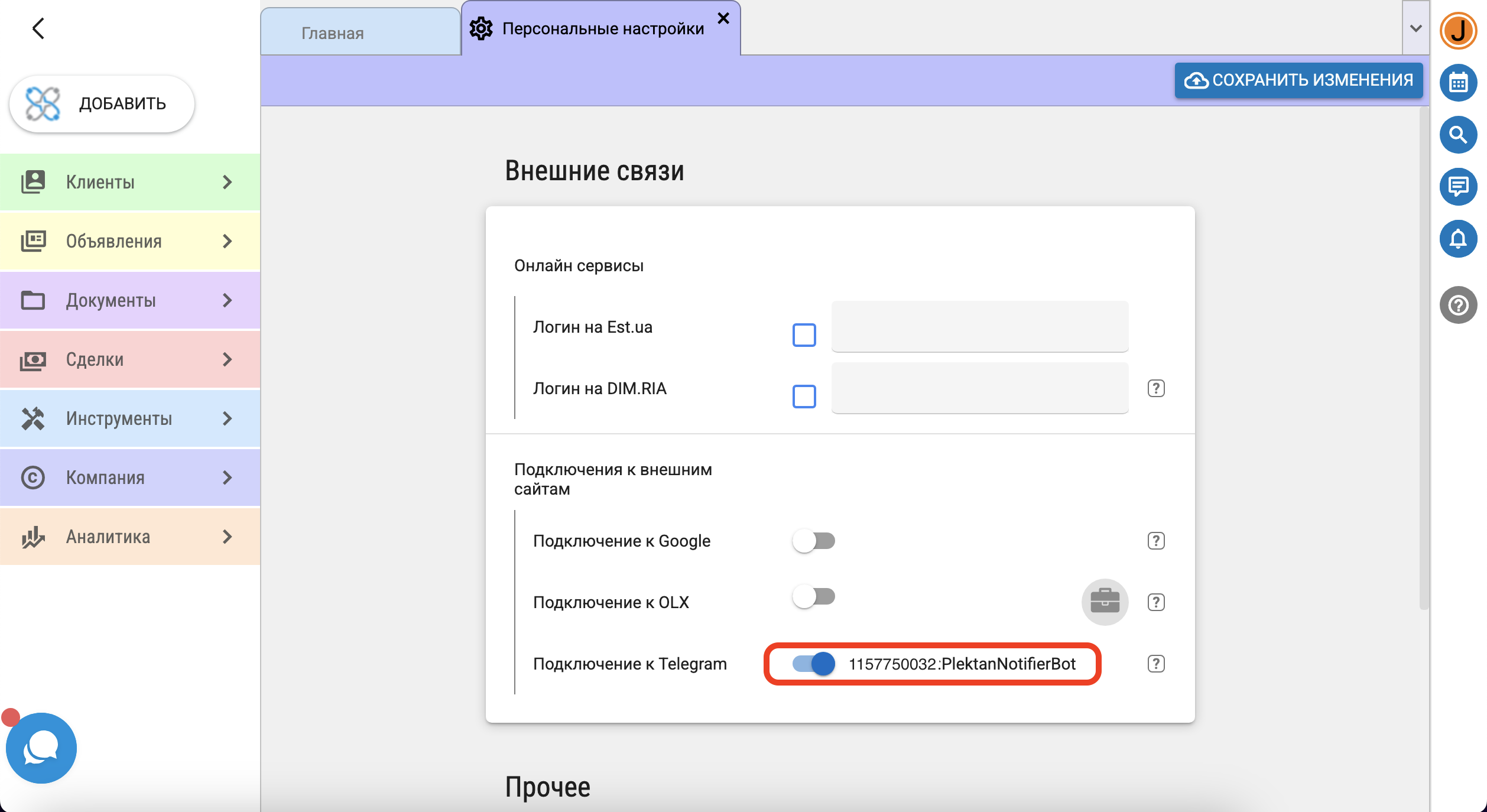Expand the Клиенты menu section
1487x812 pixels.
130,182
